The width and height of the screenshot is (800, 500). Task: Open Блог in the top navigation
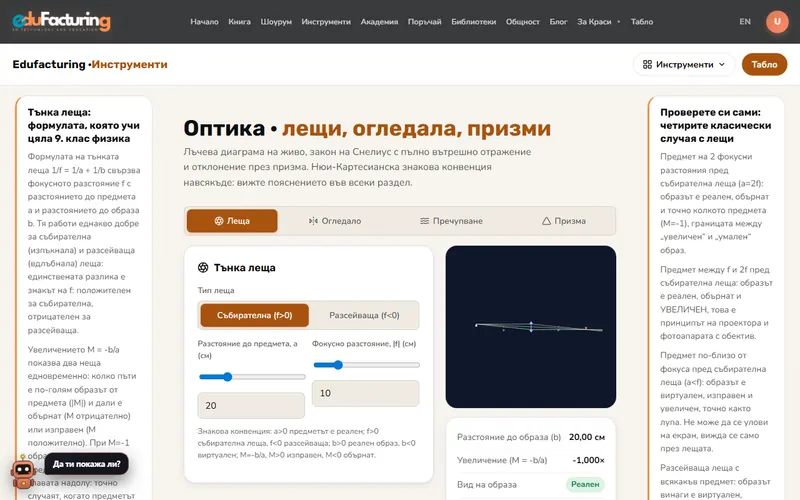point(558,21)
